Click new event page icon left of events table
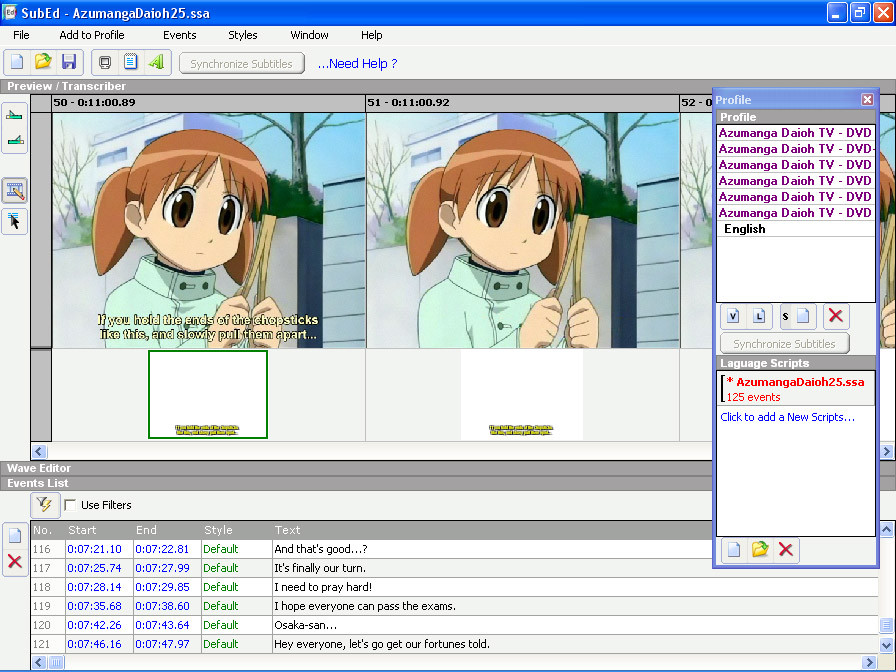Image resolution: width=896 pixels, height=672 pixels. 15,535
